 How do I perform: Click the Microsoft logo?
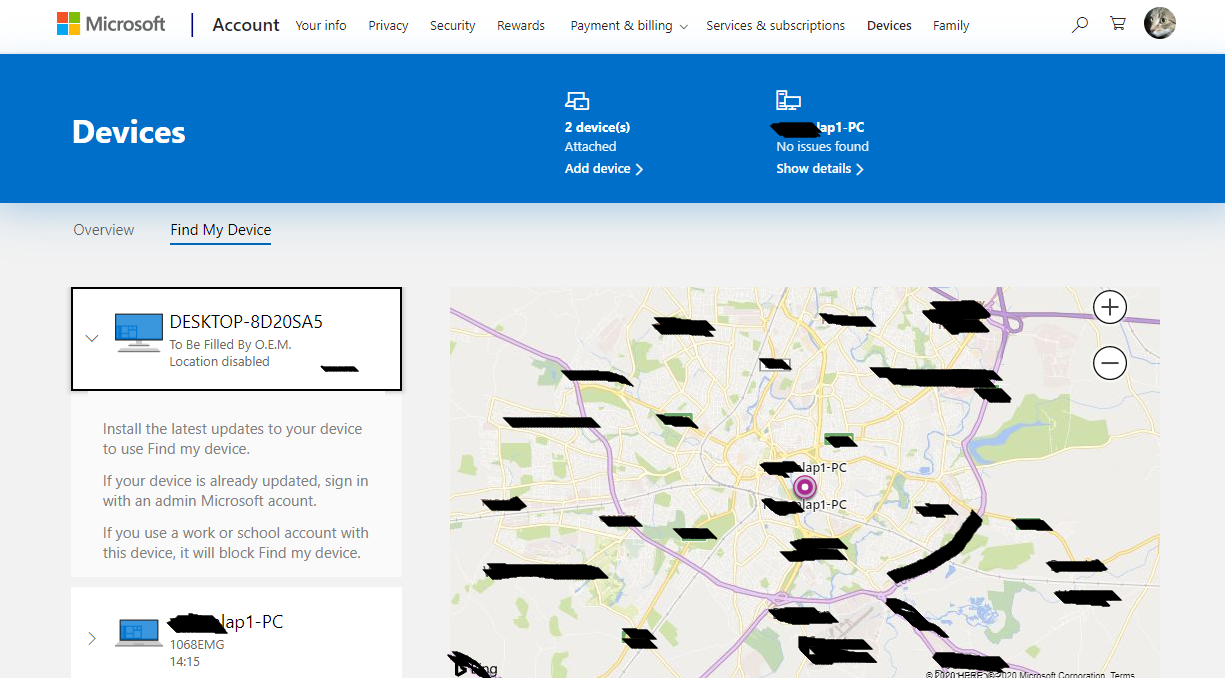[x=111, y=25]
